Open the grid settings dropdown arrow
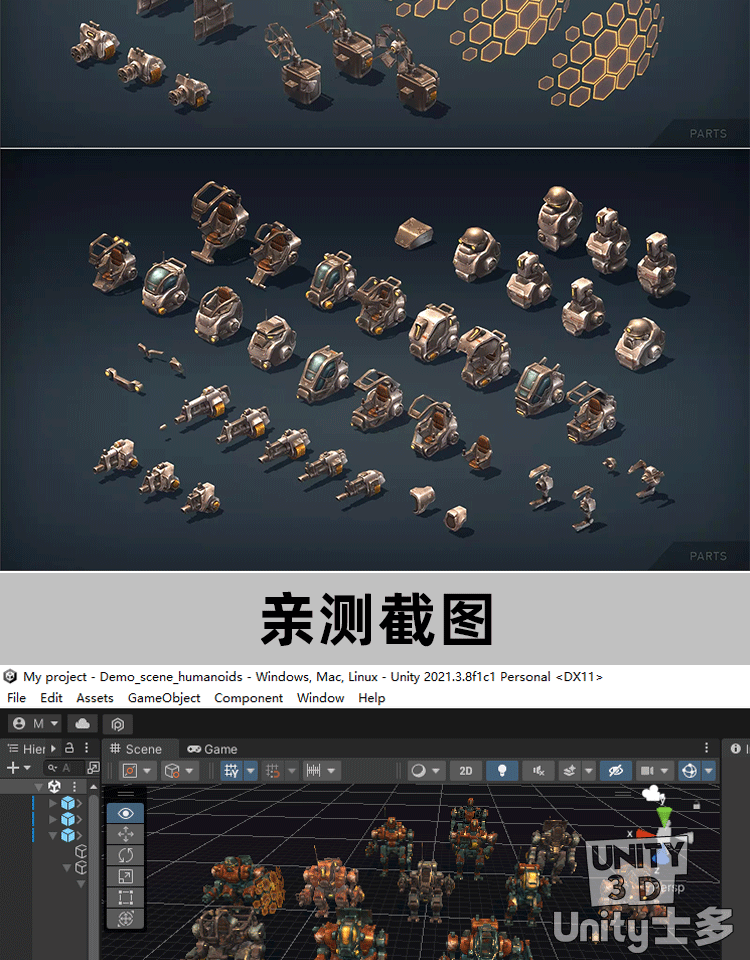 click(x=251, y=771)
